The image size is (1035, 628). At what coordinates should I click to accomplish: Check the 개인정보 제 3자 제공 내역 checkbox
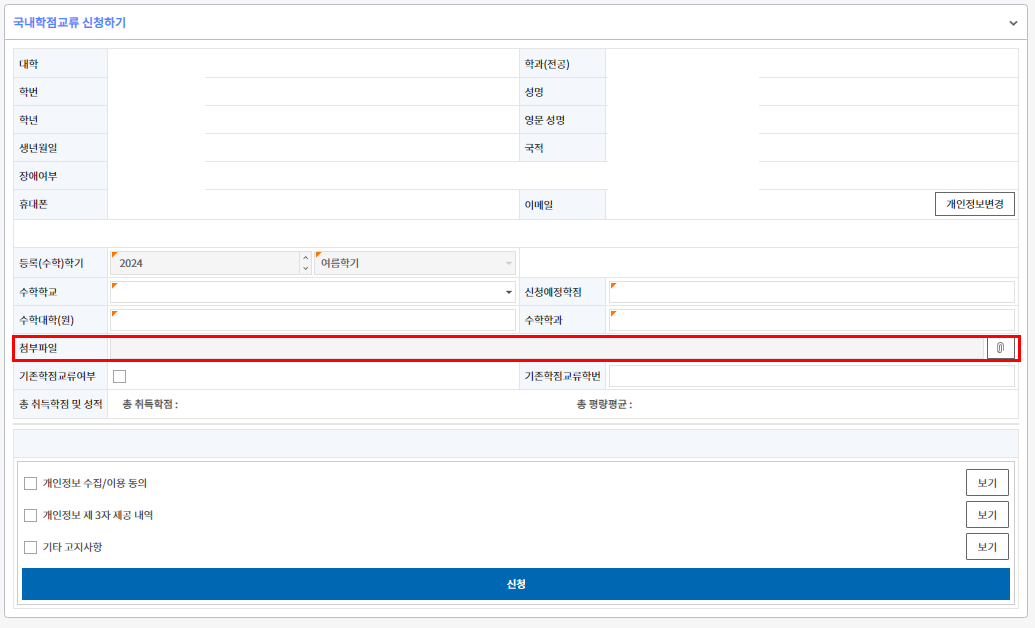click(30, 515)
